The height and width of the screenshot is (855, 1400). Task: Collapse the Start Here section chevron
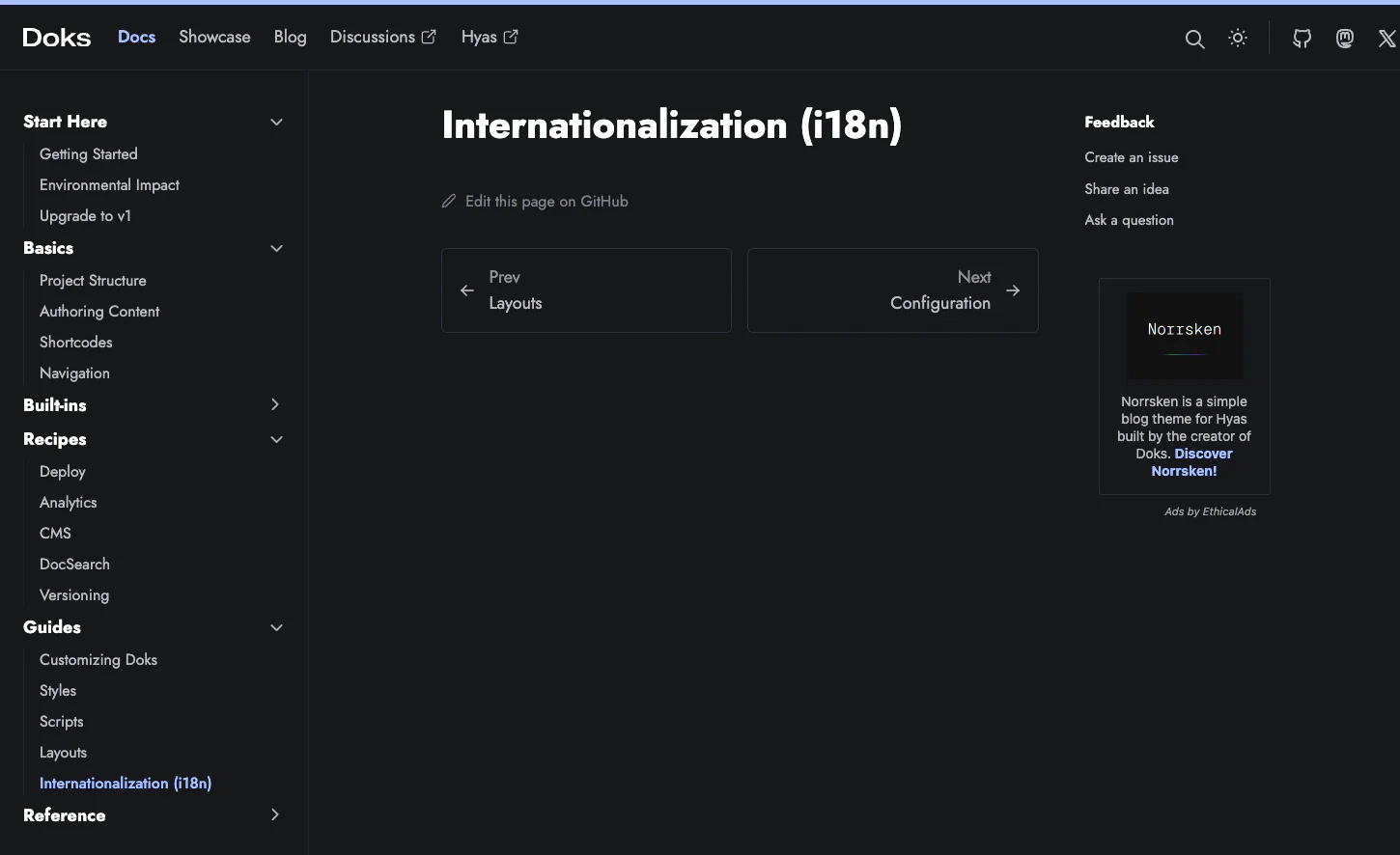click(276, 122)
